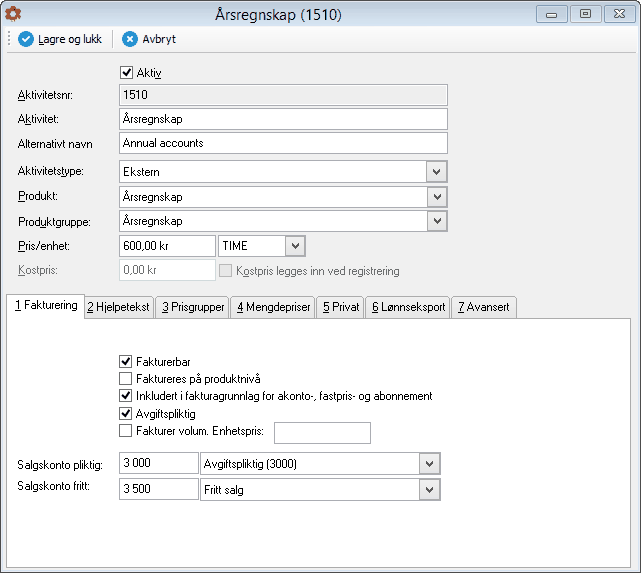Click the Salgskonto pliktig label
Screen dimensions: 641x573
click(60, 465)
